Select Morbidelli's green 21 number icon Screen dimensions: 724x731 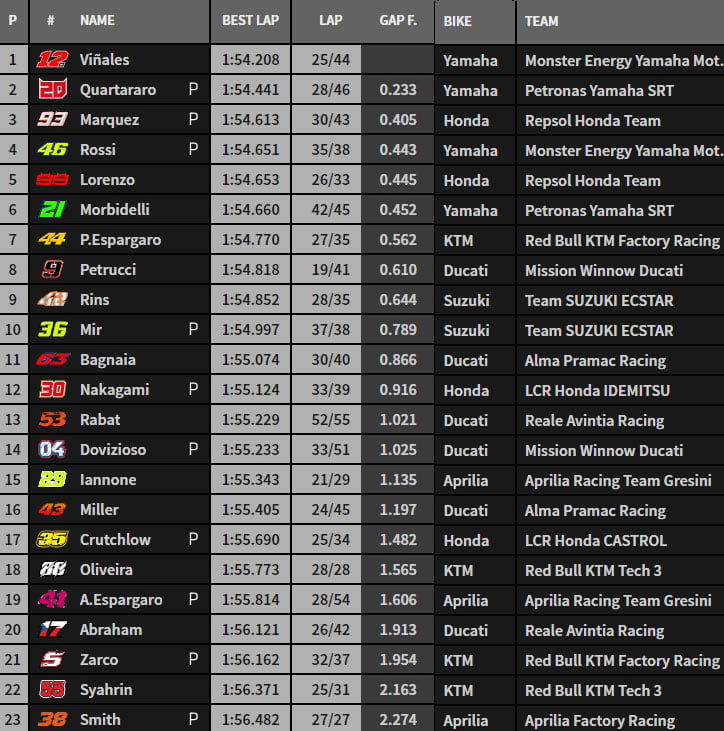point(52,209)
